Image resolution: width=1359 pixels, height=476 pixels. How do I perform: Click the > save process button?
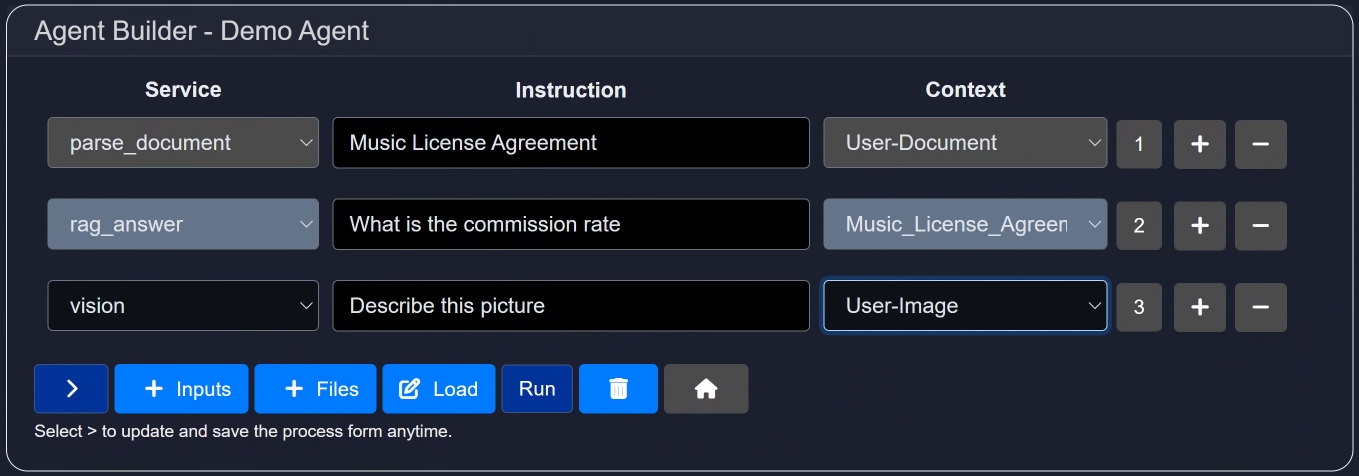71,389
